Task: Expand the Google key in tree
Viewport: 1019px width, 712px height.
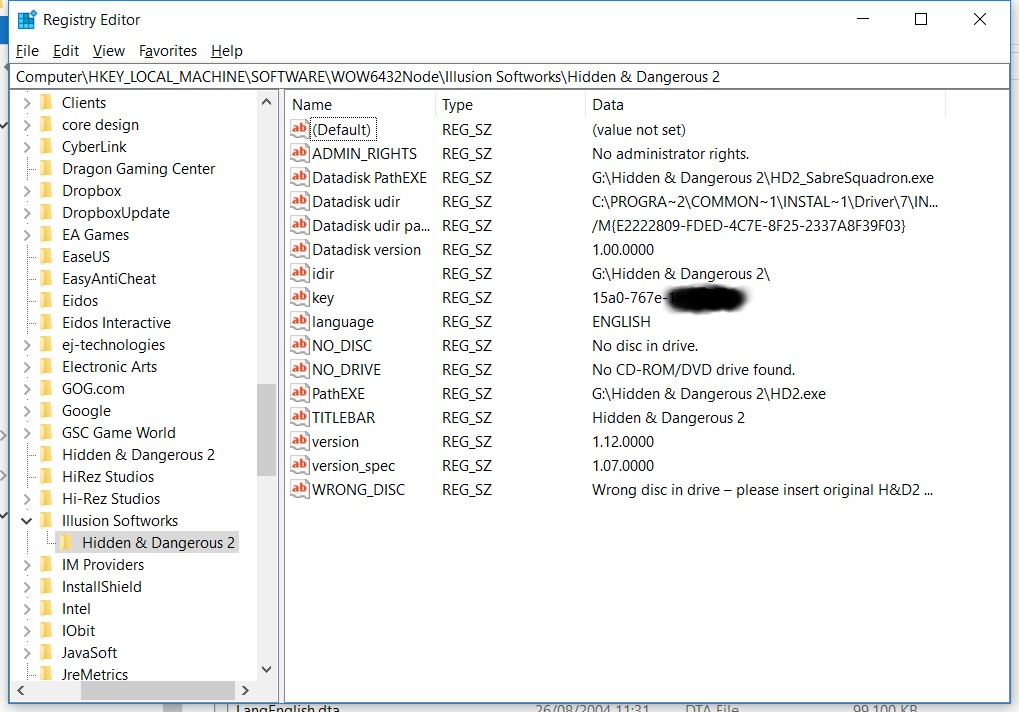Action: click(x=26, y=410)
